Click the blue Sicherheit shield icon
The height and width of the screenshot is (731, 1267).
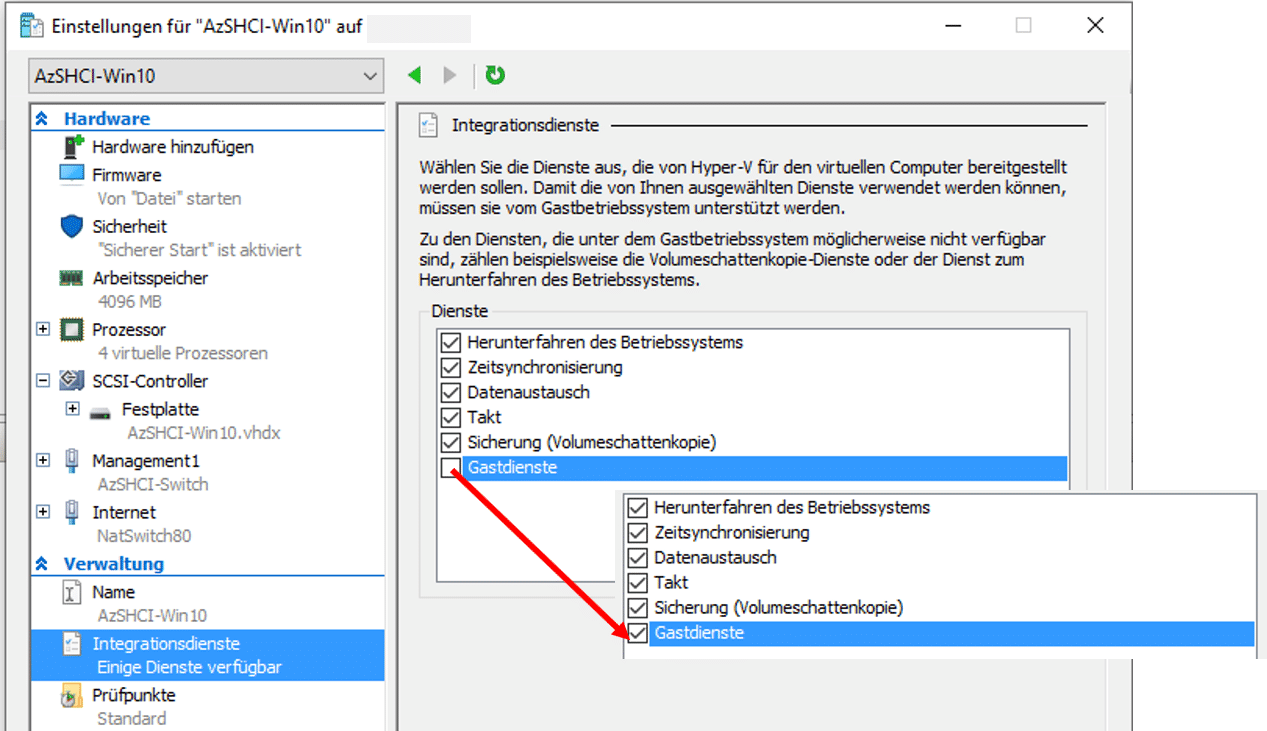pyautogui.click(x=72, y=227)
